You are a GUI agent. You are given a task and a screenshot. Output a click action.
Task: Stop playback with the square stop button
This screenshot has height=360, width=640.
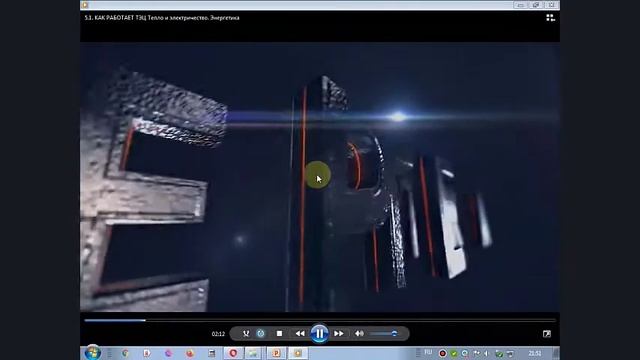(x=280, y=333)
